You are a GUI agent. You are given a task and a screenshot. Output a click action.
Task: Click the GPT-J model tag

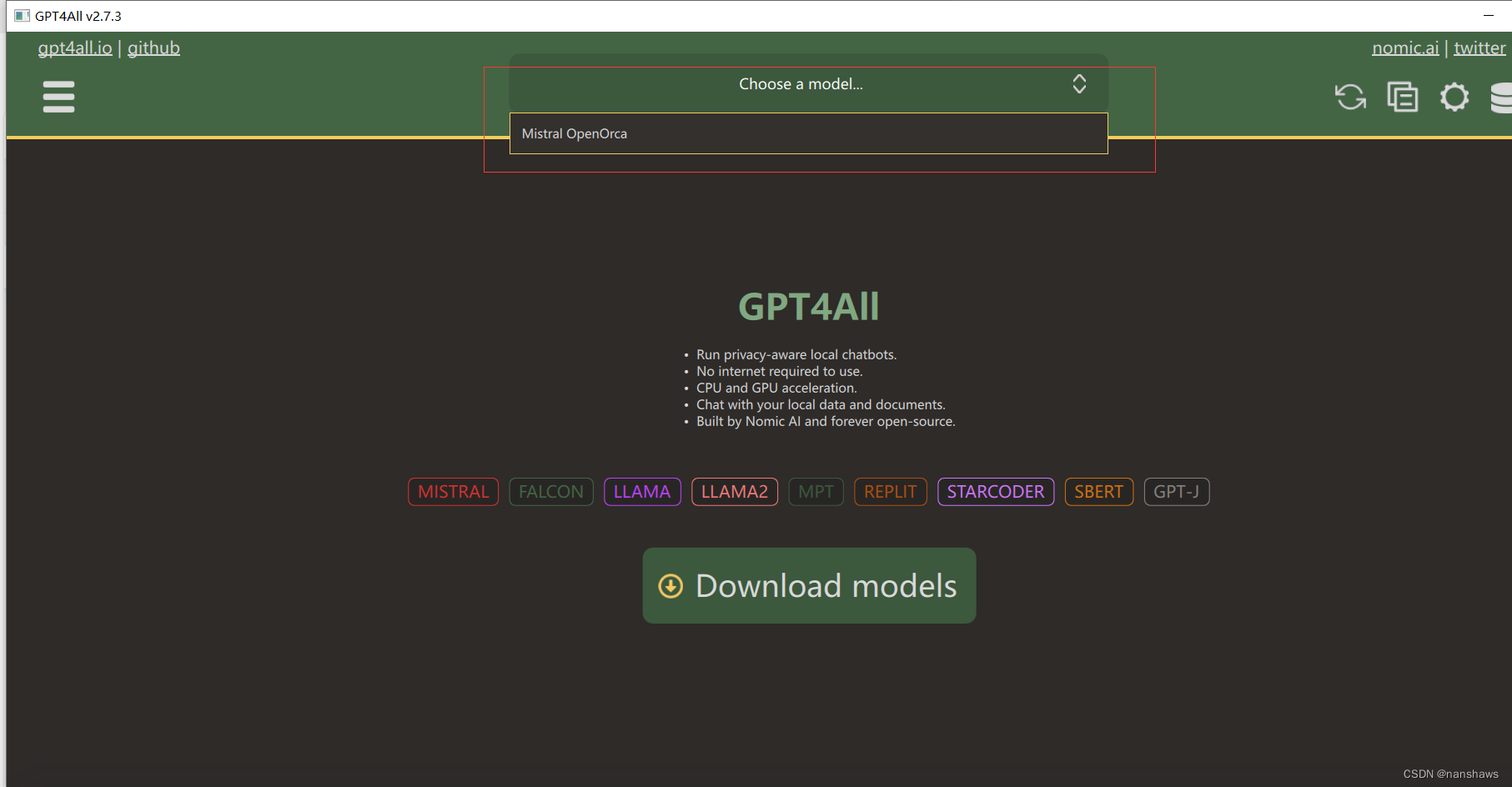coord(1177,492)
